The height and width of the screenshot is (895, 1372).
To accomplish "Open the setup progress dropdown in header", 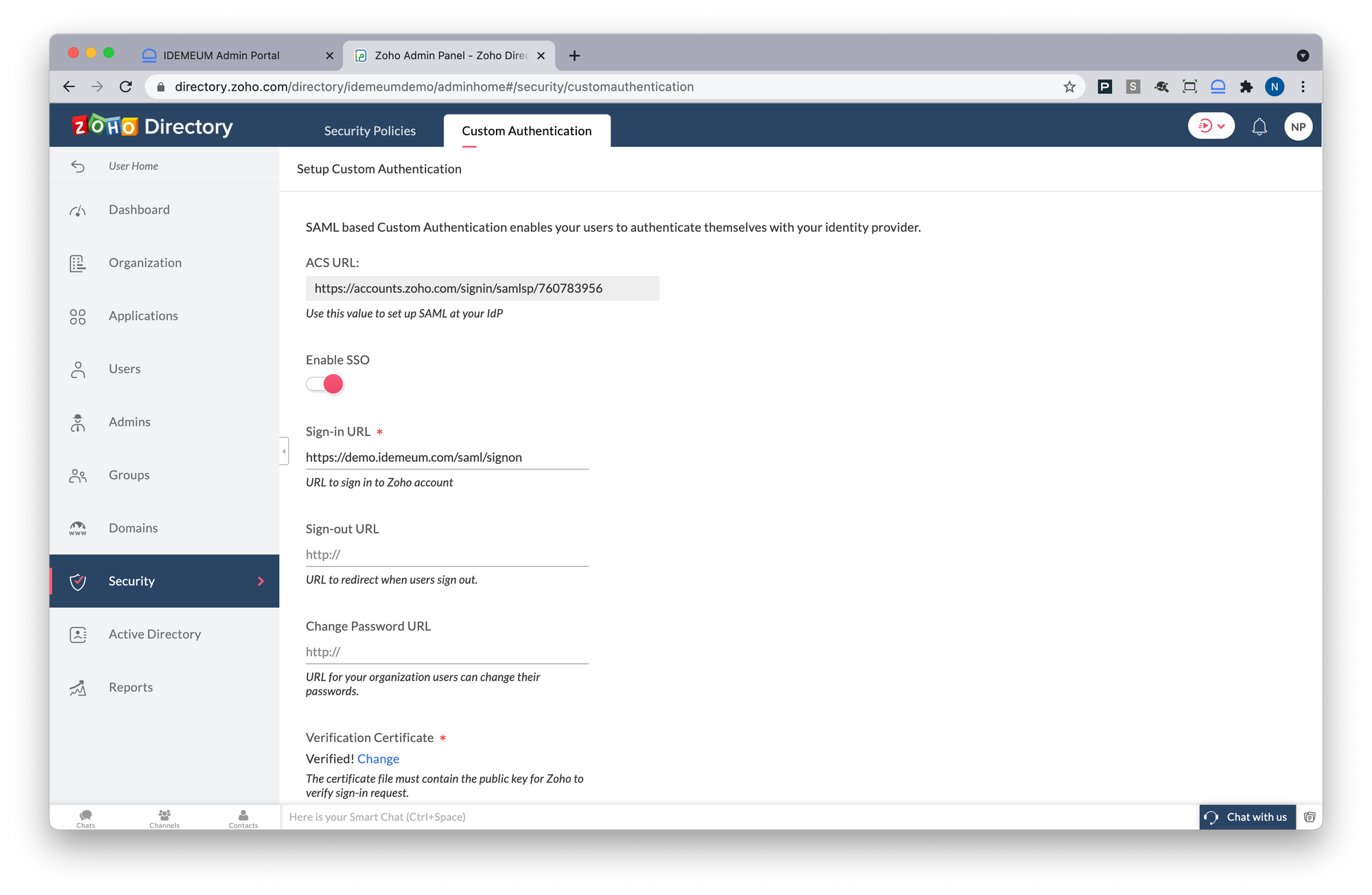I will click(x=1211, y=126).
